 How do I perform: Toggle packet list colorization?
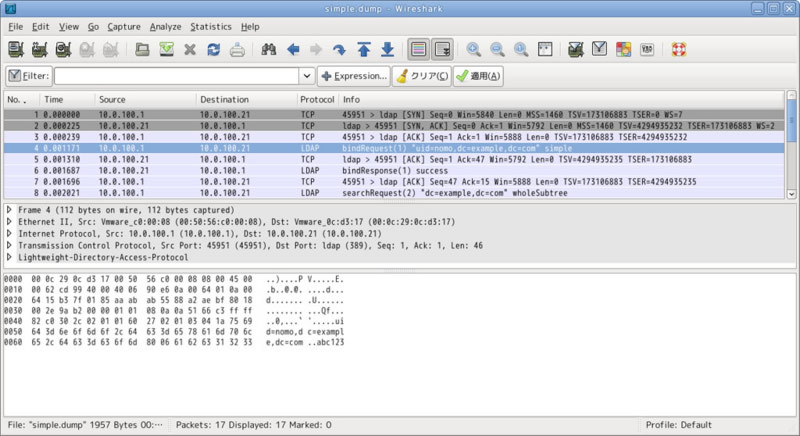pyautogui.click(x=418, y=49)
